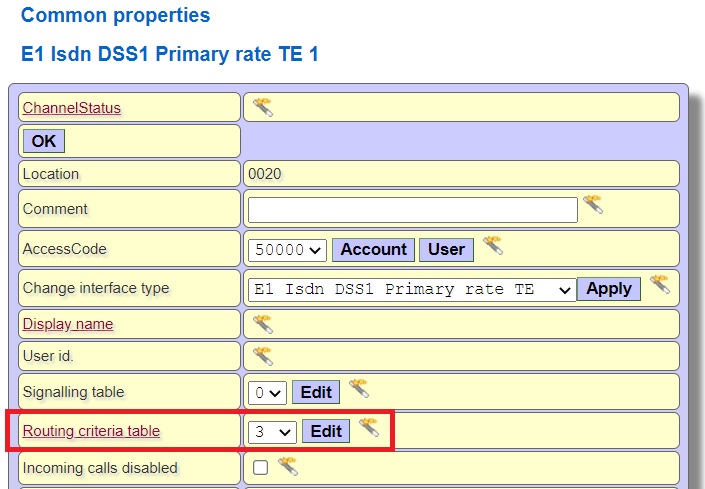Screen dimensions: 705x489
Task: Click wrench icon beside Incoming calls disabled
Action: point(287,466)
